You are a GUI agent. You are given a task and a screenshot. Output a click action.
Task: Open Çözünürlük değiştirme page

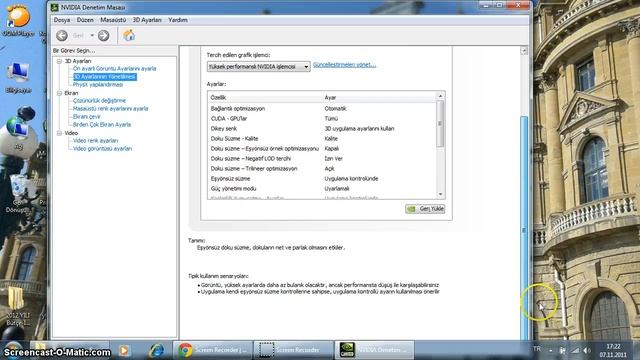(99, 100)
